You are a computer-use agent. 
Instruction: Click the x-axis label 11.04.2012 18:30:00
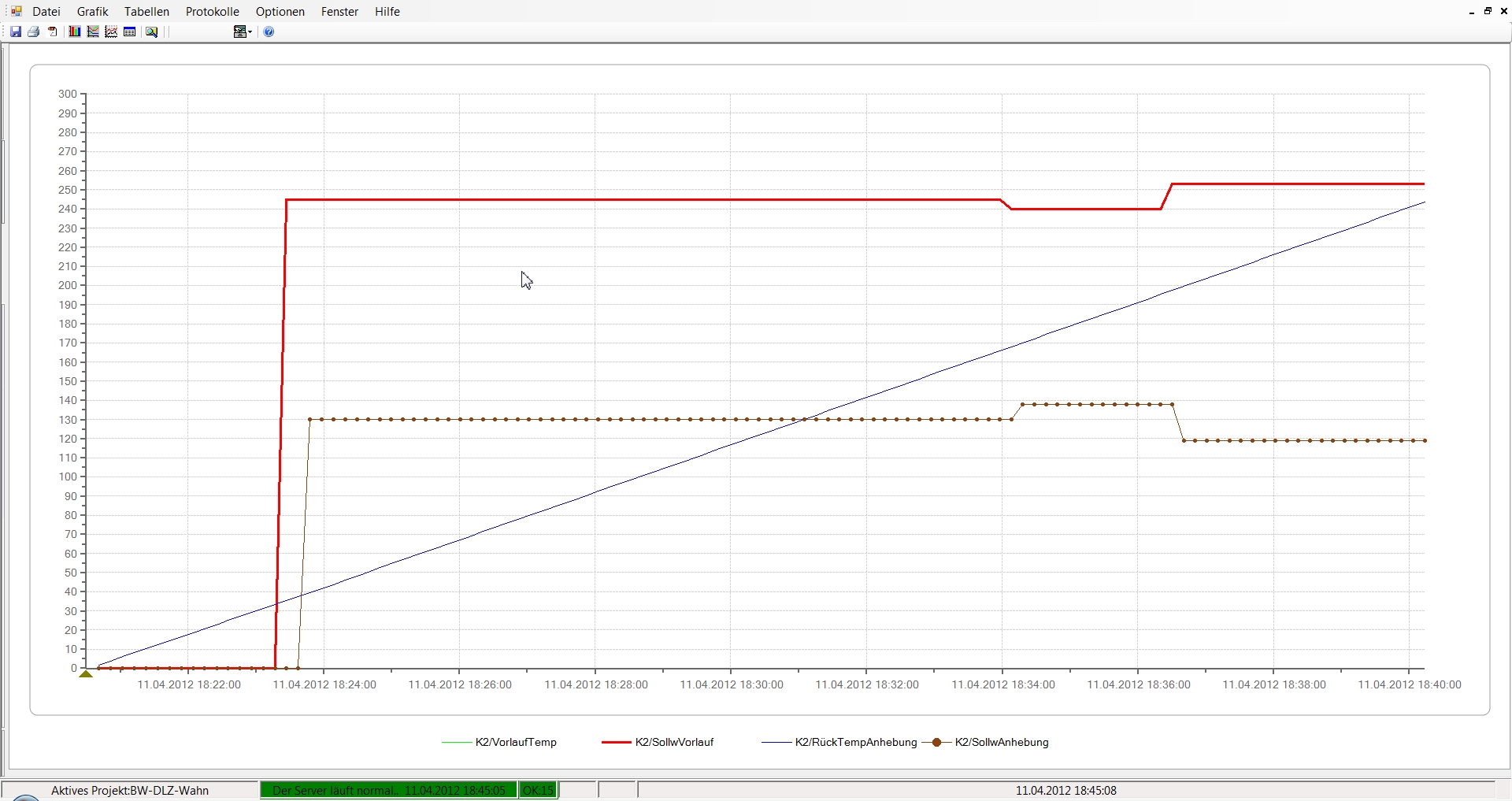click(732, 685)
